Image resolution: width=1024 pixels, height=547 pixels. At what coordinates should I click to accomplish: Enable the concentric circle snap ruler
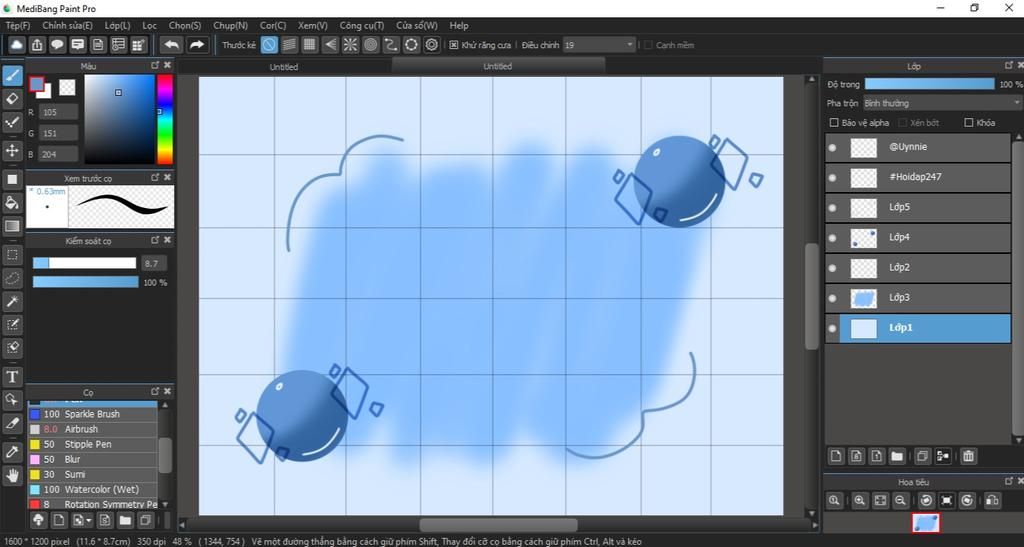point(371,44)
